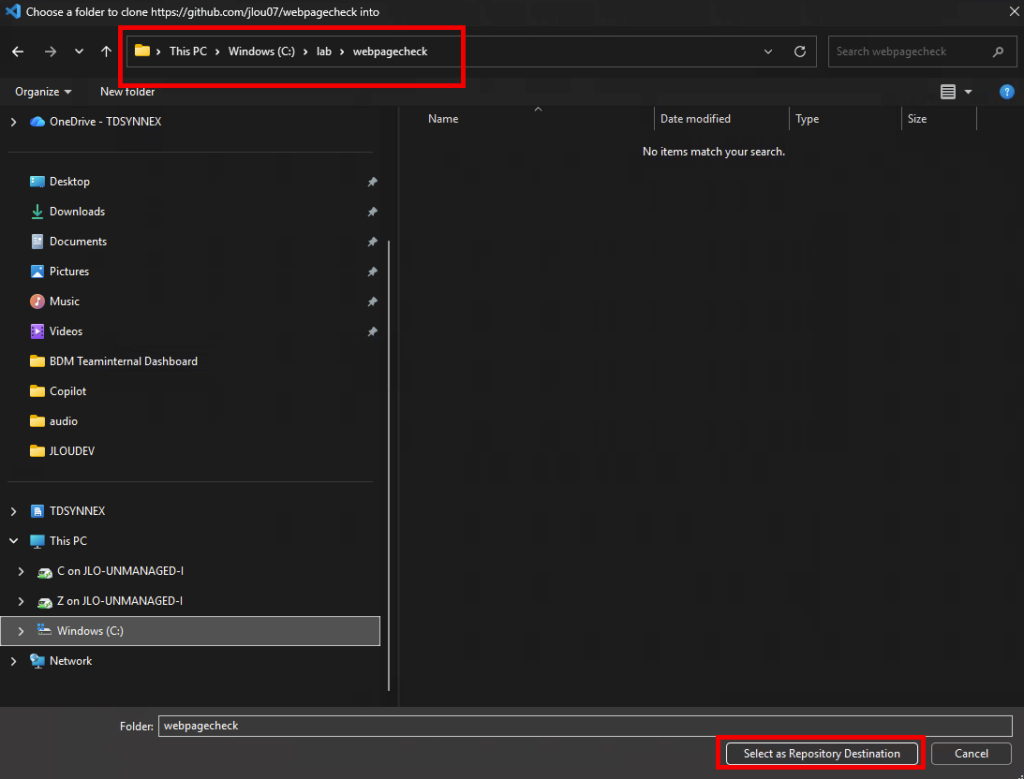
Task: Select TDSYNNEX in navigation pane
Action: click(77, 511)
